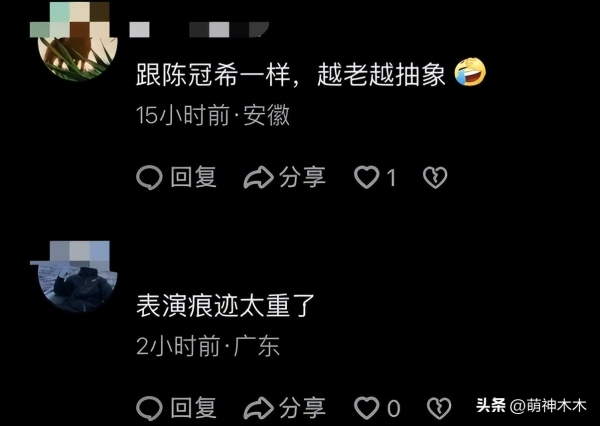Image resolution: width=600 pixels, height=426 pixels.
Task: Click the comment text '表演痕迹太重了'
Action: click(x=225, y=305)
